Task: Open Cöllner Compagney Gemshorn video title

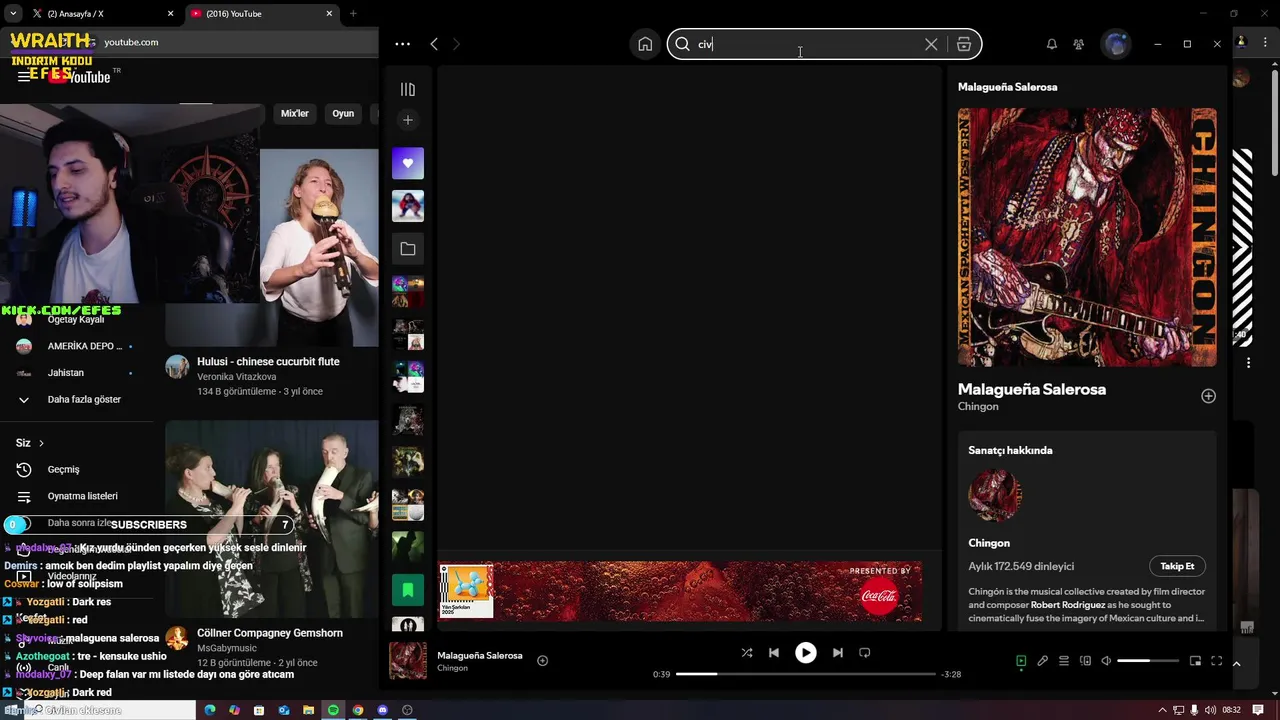Action: (270, 633)
